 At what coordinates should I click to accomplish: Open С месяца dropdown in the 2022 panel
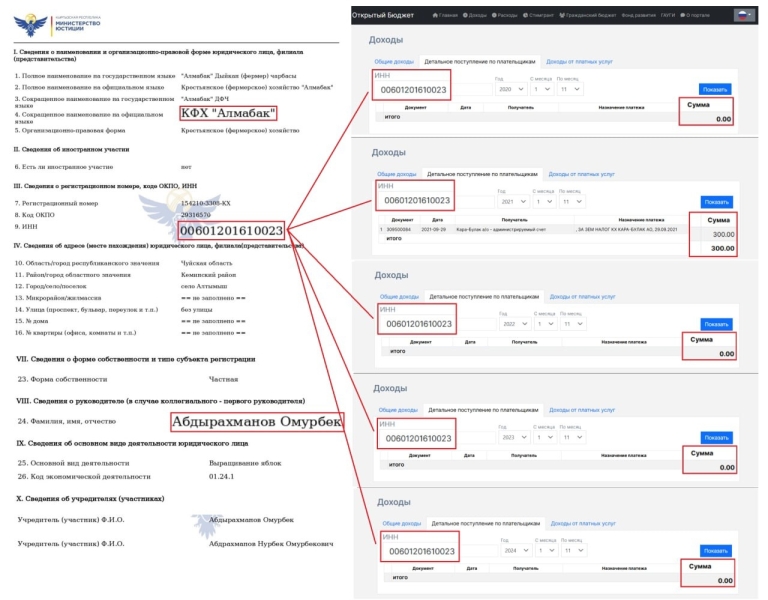click(x=546, y=324)
